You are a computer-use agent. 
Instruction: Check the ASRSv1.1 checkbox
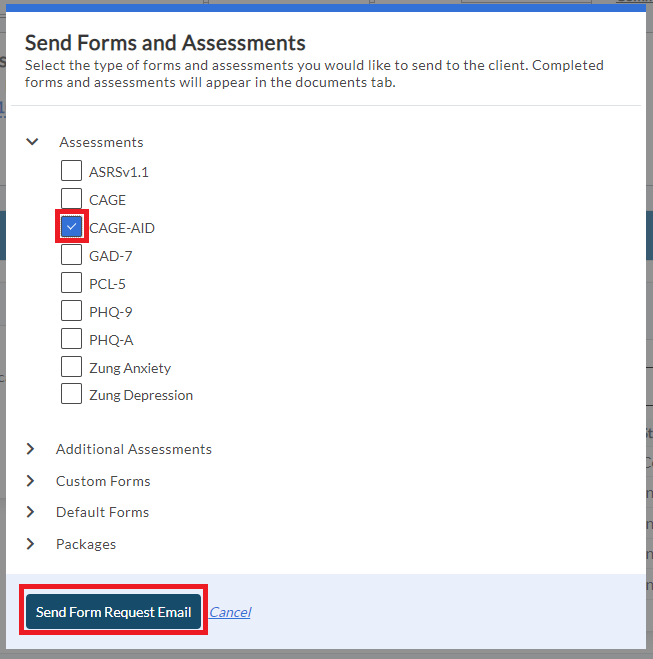tap(72, 171)
